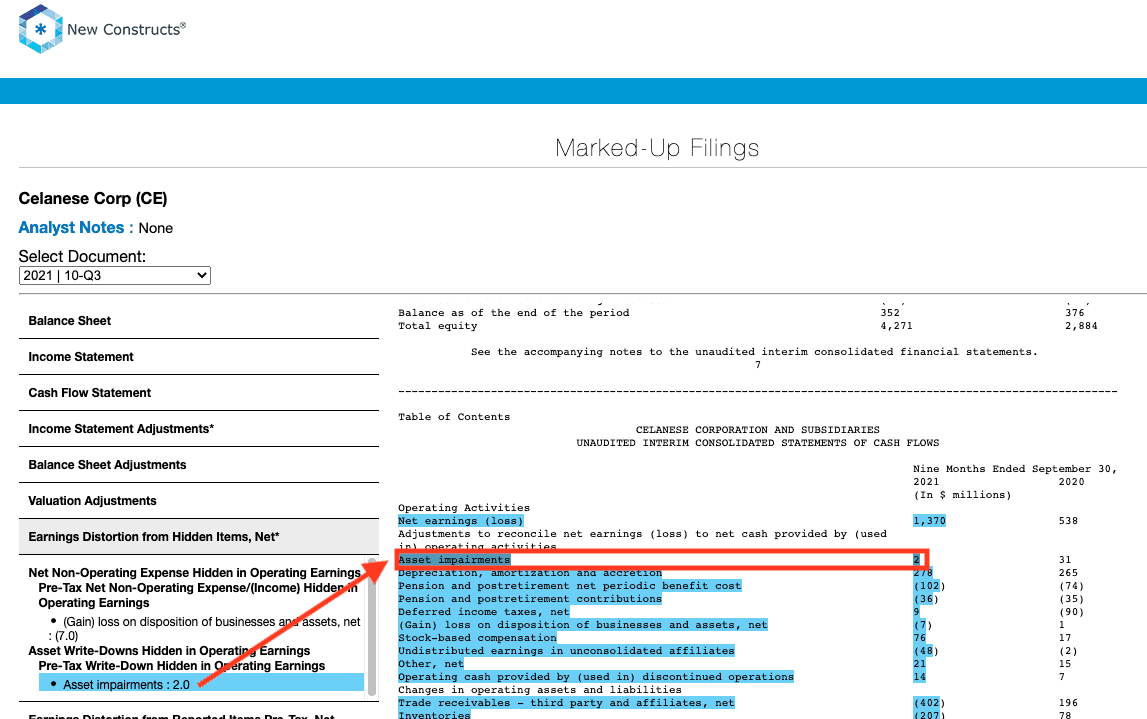Click the (402) trade receivables value
Screen dimensions: 1147x719
(x=929, y=703)
